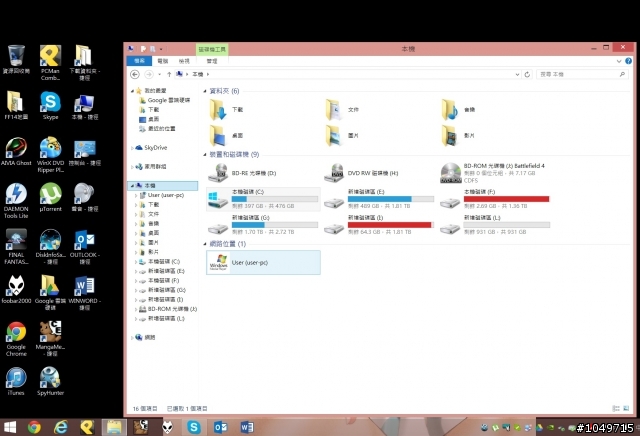Select the WinX DVD Ripper desktop icon
This screenshot has height=436, width=640.
point(50,154)
